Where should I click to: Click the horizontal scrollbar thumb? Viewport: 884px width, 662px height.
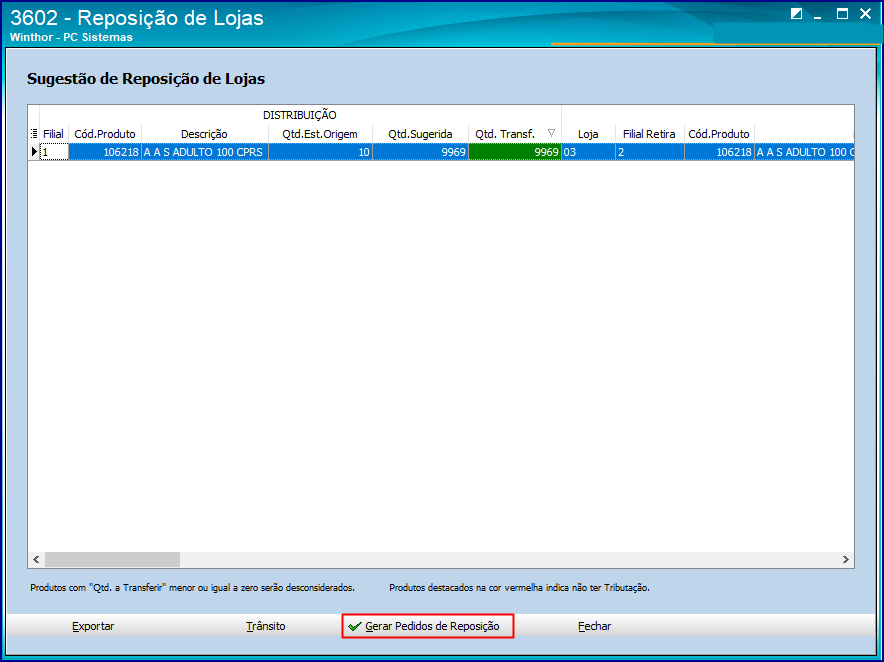point(112,559)
